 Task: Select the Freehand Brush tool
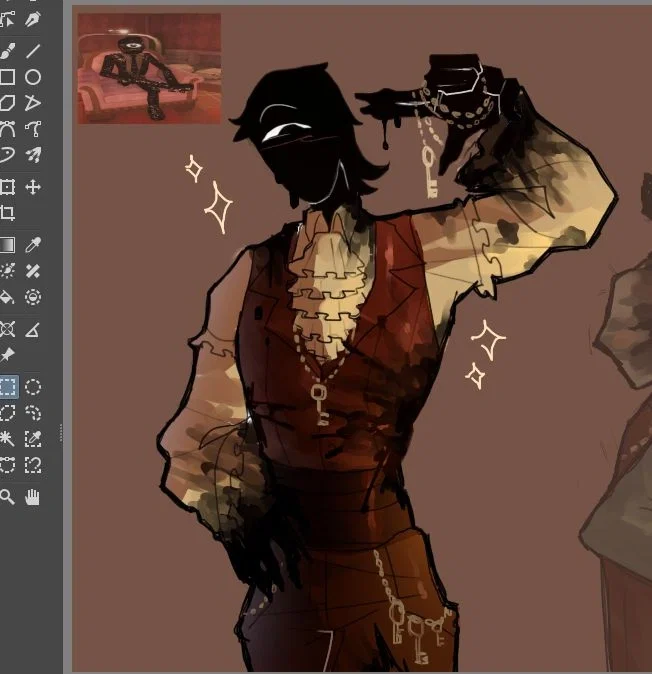pos(8,51)
